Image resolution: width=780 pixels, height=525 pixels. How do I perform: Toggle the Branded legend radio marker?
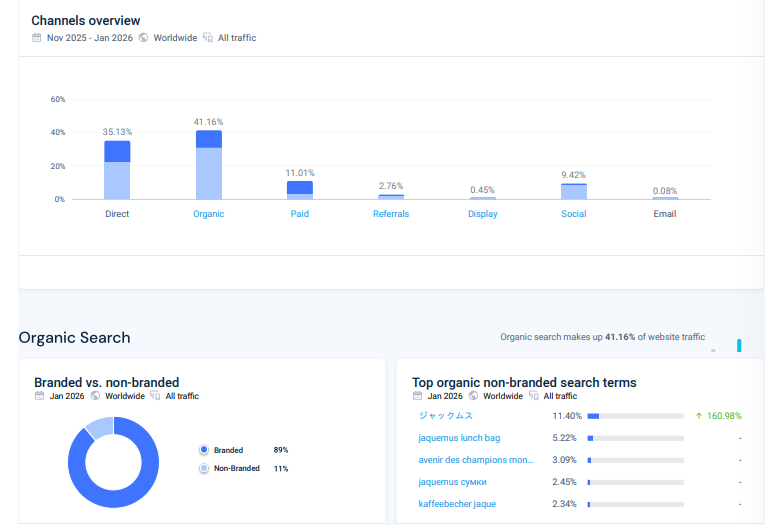pyautogui.click(x=204, y=450)
